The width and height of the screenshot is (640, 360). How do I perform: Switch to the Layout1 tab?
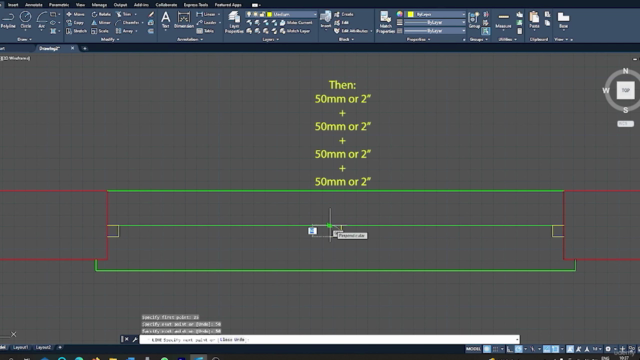click(x=20, y=347)
